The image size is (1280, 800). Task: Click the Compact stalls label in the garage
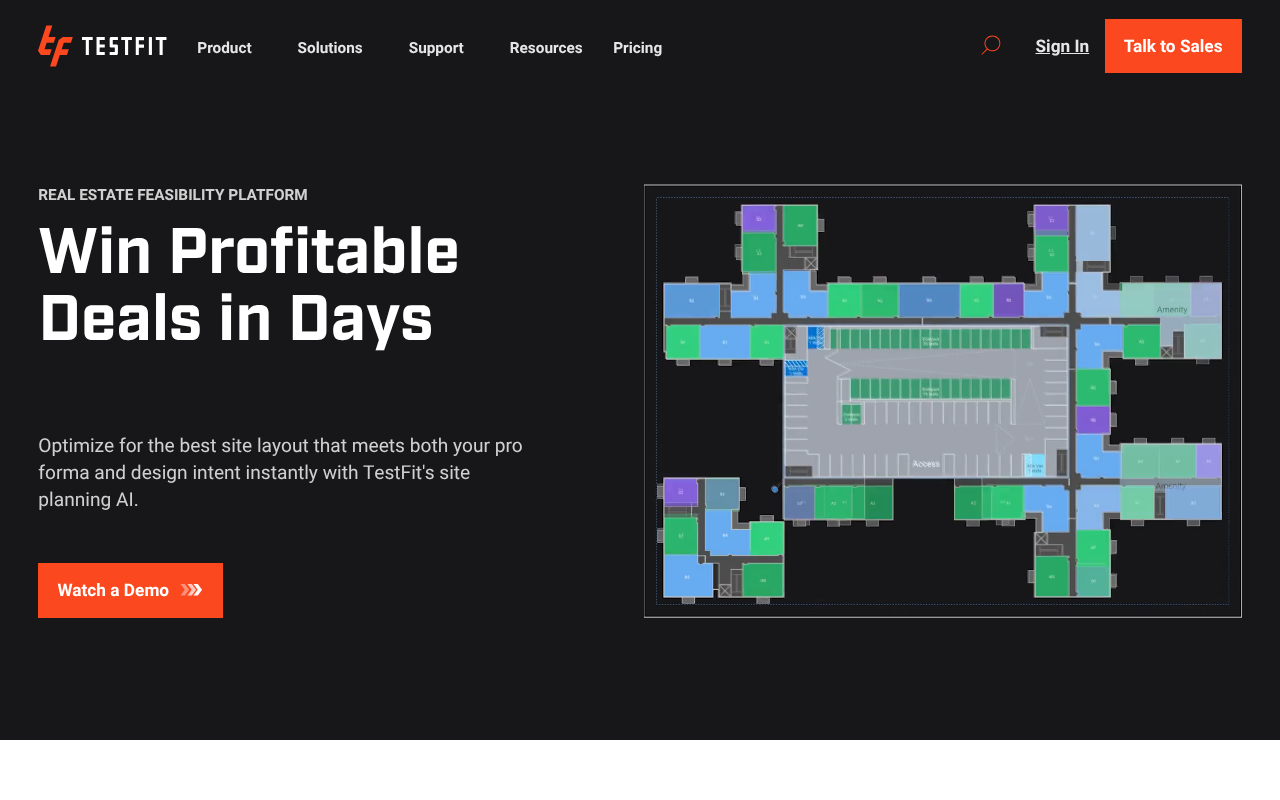click(x=930, y=341)
